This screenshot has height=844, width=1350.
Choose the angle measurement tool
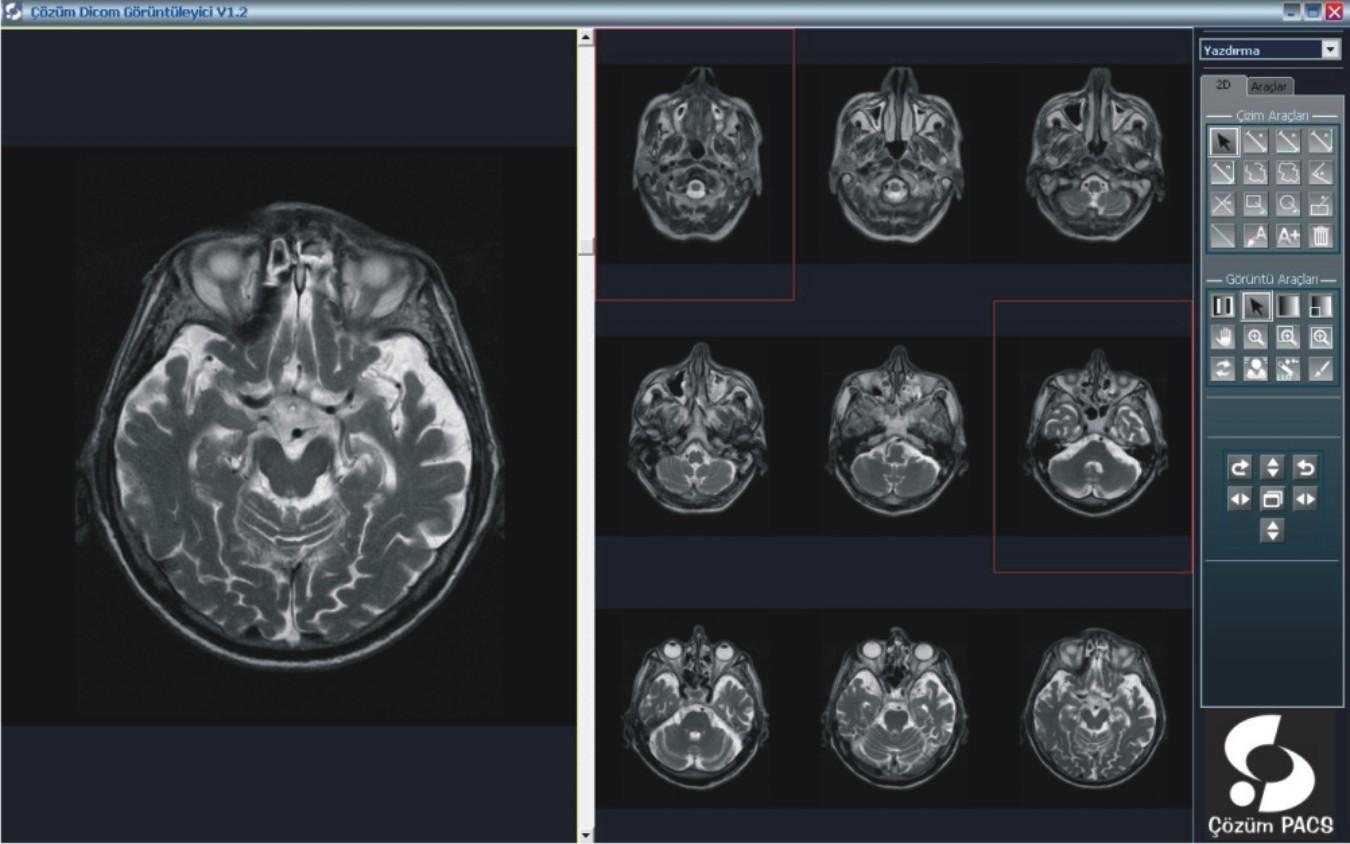[x=1320, y=174]
